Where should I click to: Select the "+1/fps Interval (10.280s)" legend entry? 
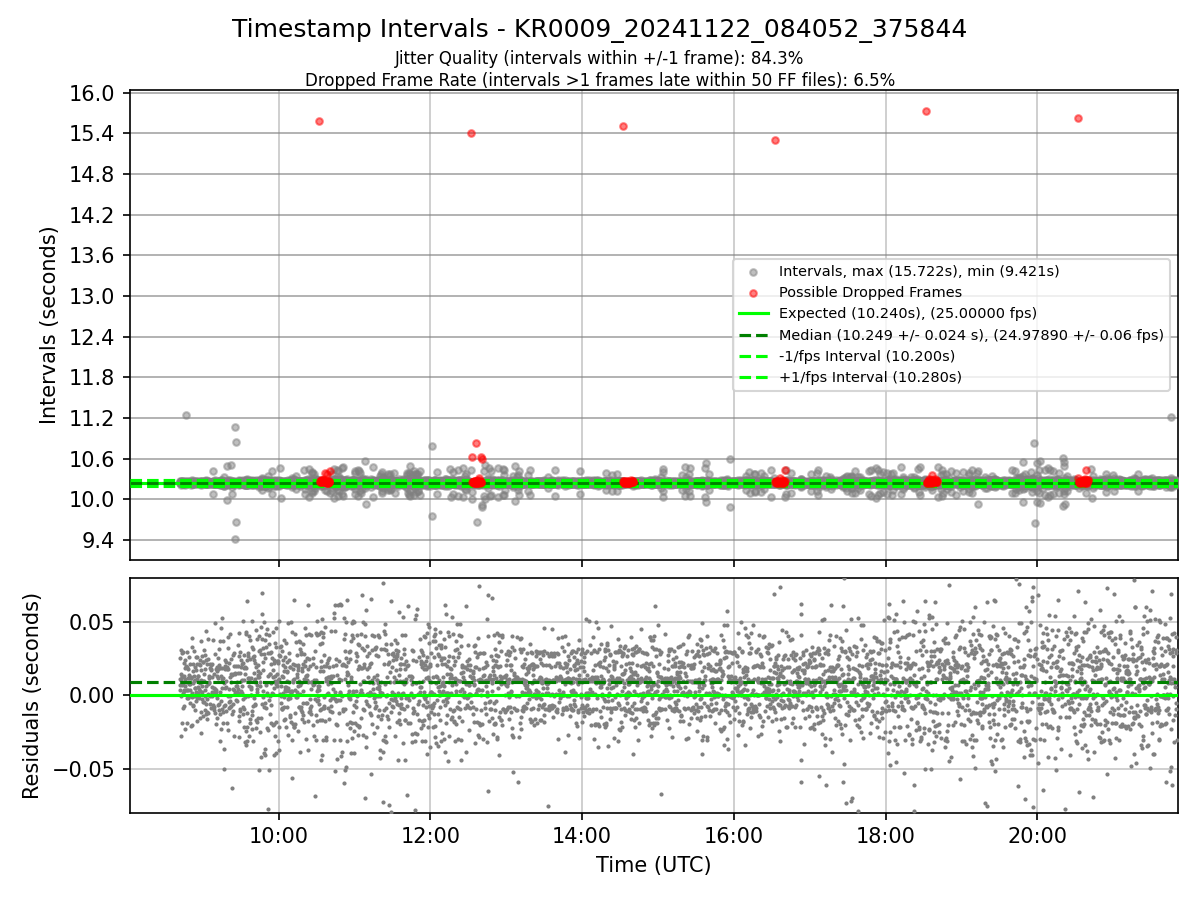870,377
